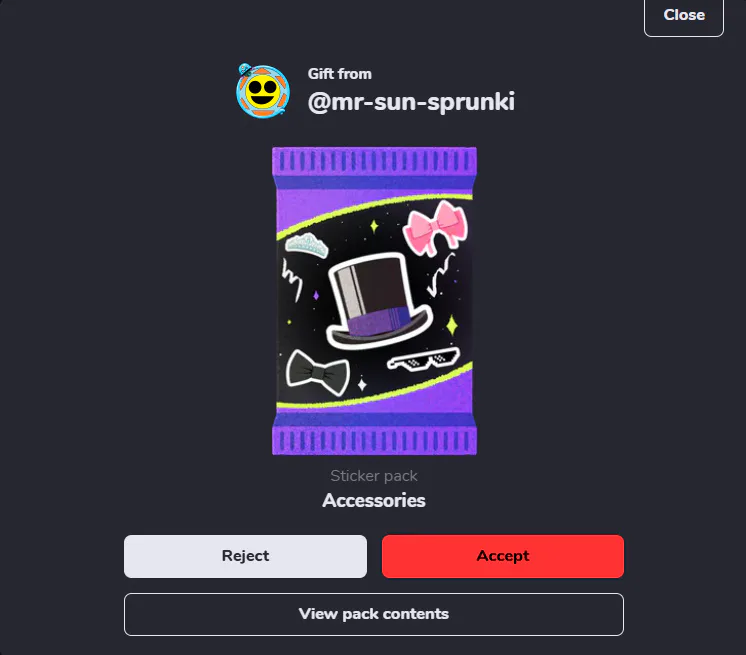The image size is (746, 655).
Task: Click the pink ribbon bow sticker
Action: pyautogui.click(x=435, y=228)
